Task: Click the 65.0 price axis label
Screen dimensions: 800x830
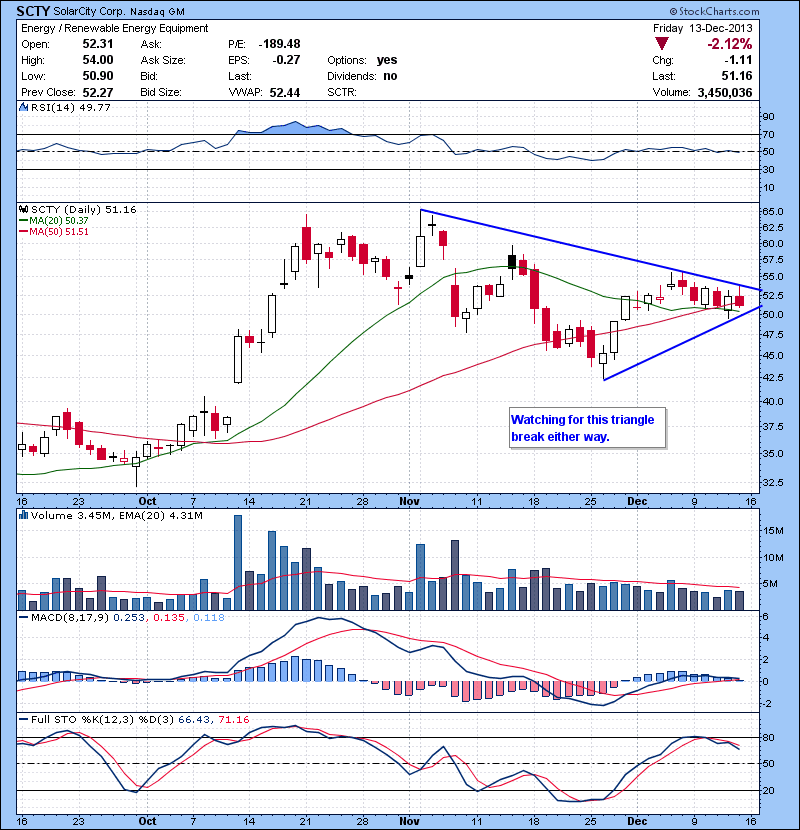Action: click(772, 212)
